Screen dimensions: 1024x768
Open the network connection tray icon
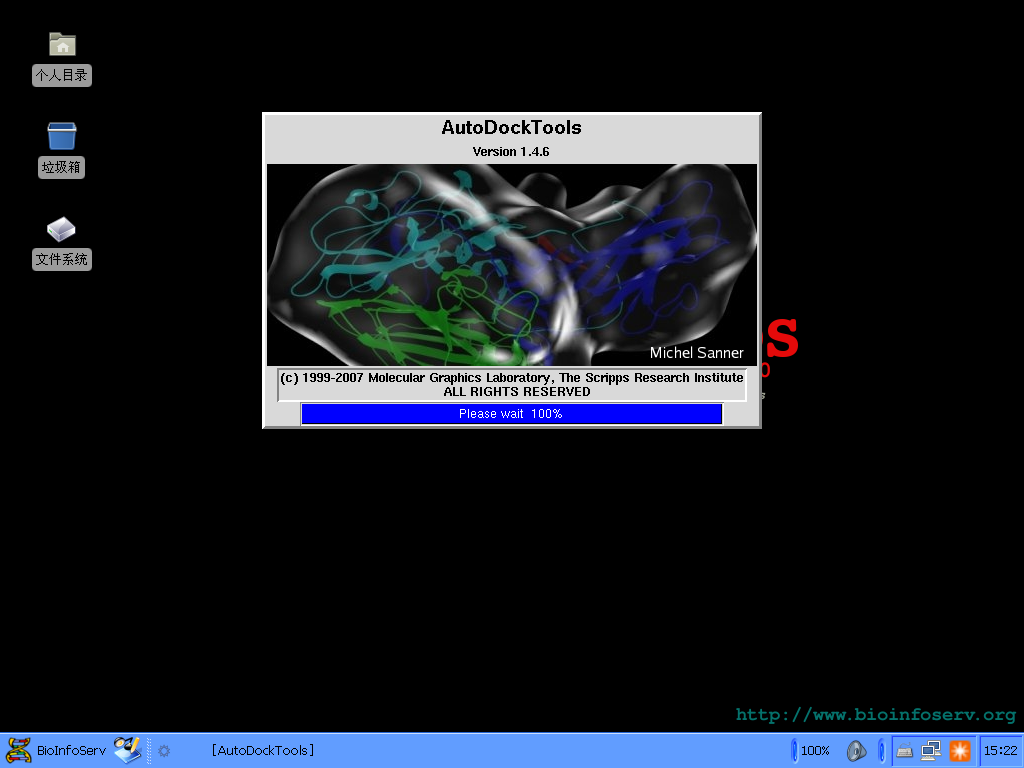coord(931,751)
